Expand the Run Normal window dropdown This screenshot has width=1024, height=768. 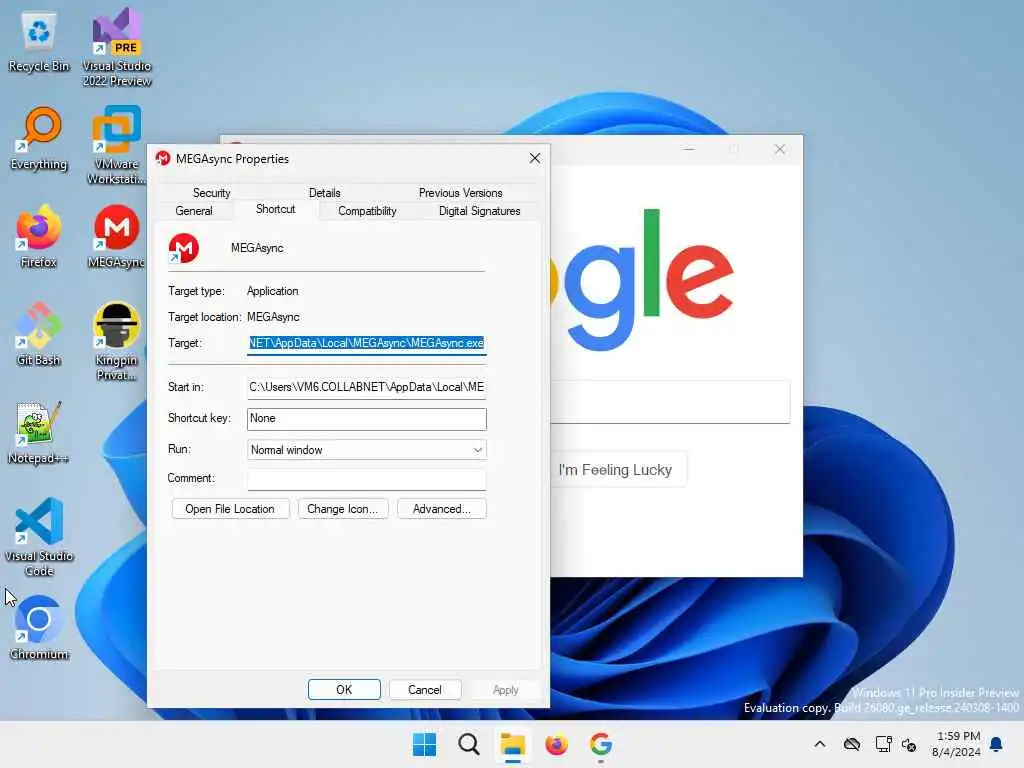click(x=366, y=450)
